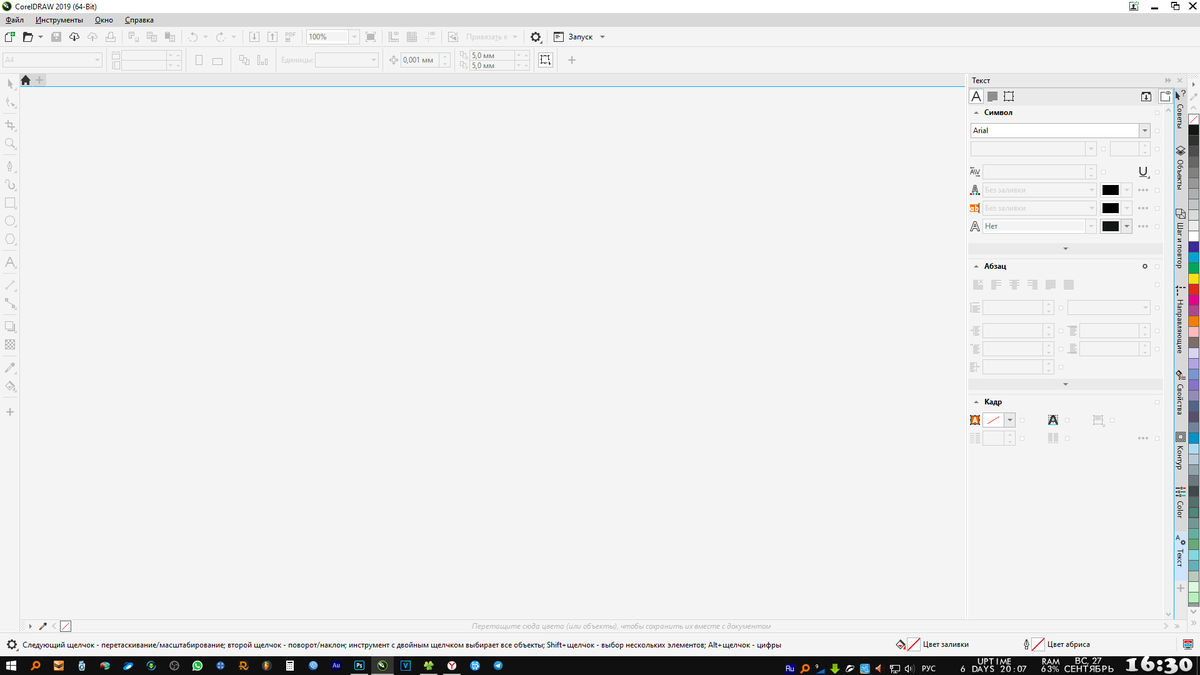Click the Paragraph icon in Text docker
1200x675 pixels.
coord(993,97)
